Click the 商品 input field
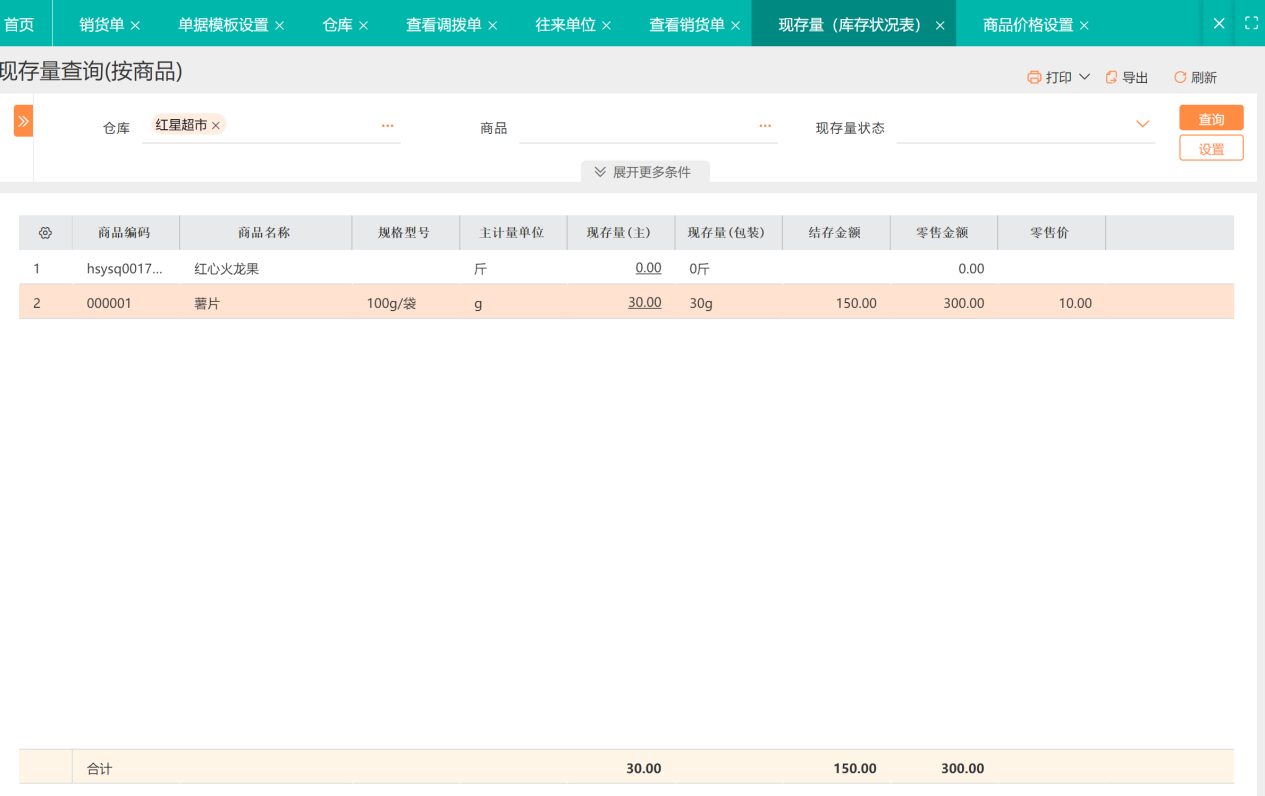Screen dimensions: 1265x796 click(x=648, y=127)
